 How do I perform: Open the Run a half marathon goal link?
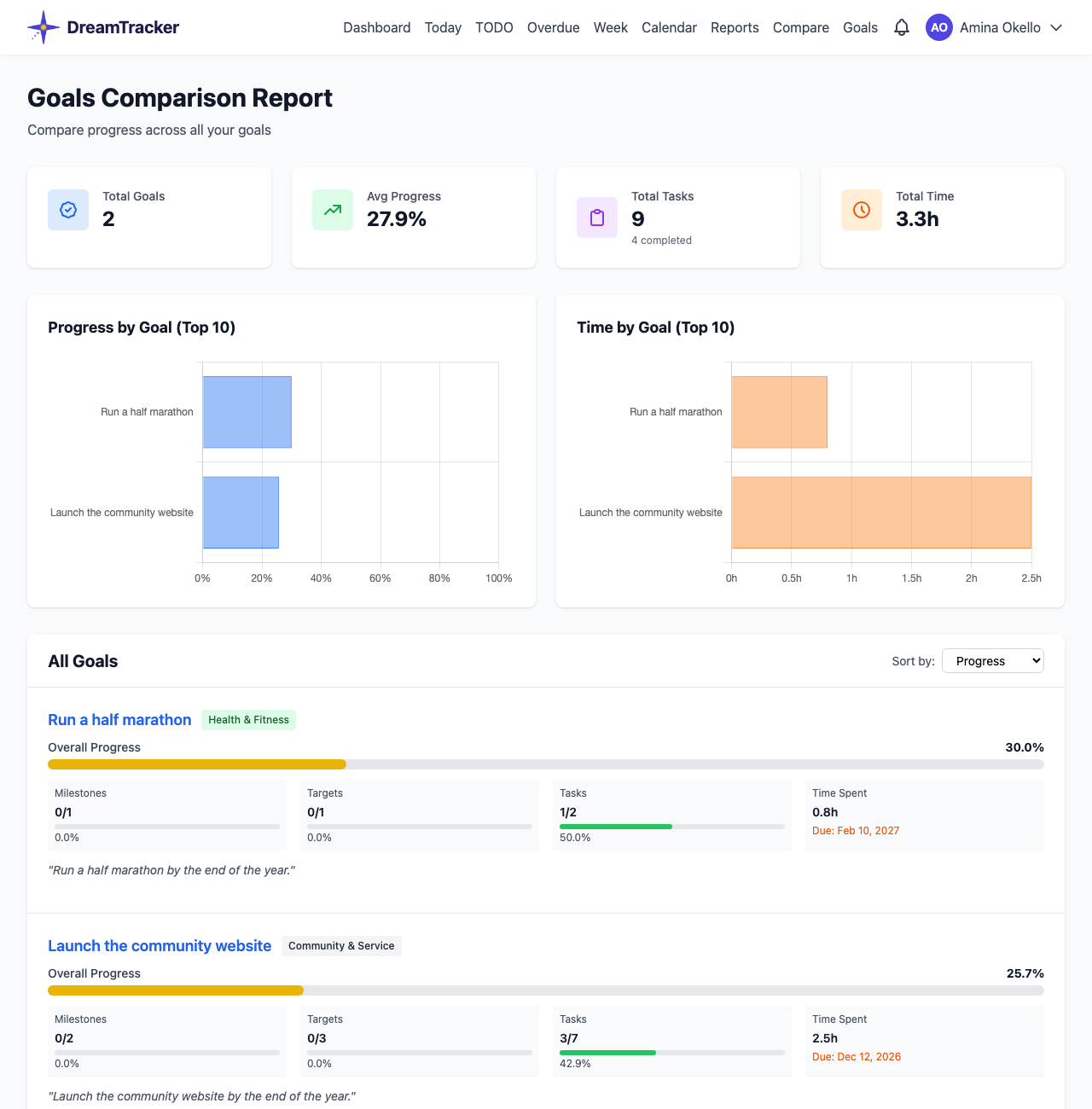click(x=119, y=719)
